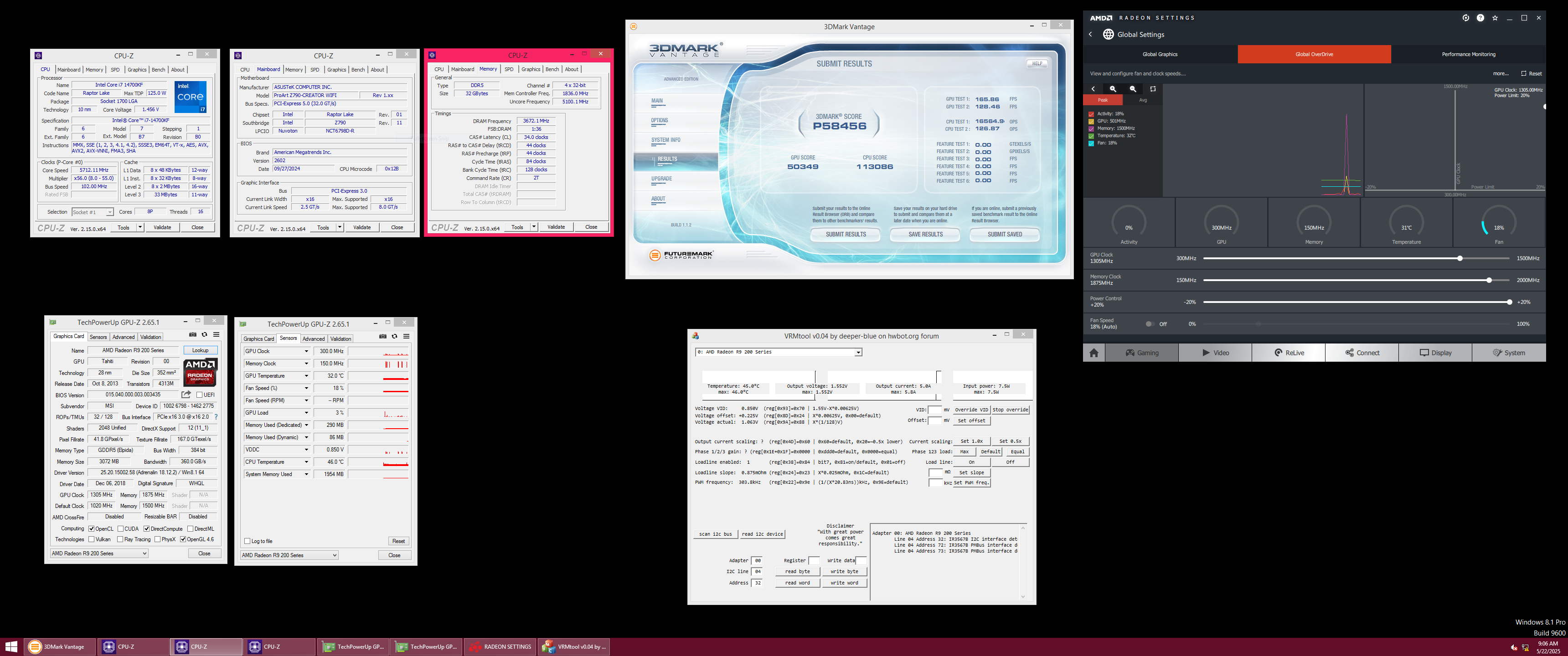Viewport: 1568px width, 656px height.
Task: Click the Bus Interface question mark icon
Action: click(216, 417)
